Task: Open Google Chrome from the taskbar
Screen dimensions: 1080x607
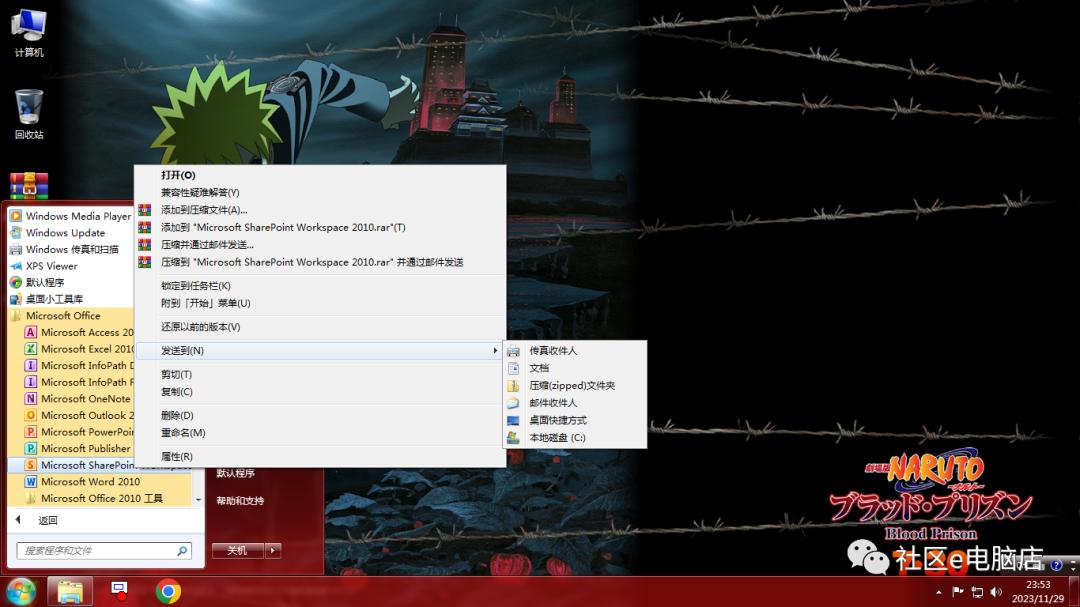Action: 168,591
